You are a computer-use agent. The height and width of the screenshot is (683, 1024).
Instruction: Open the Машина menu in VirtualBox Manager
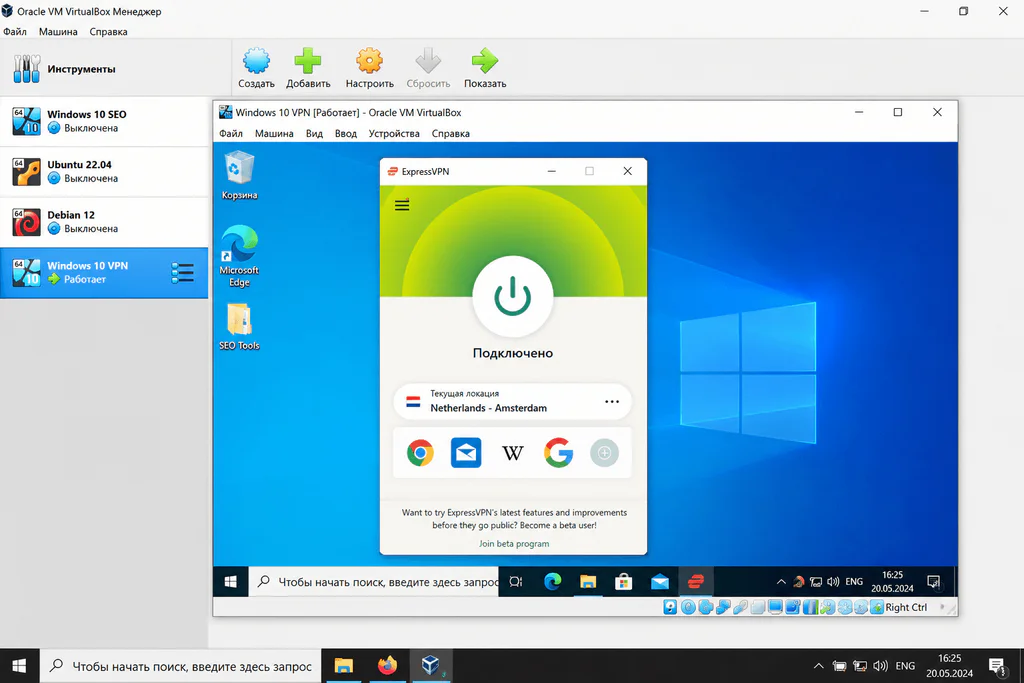[58, 31]
